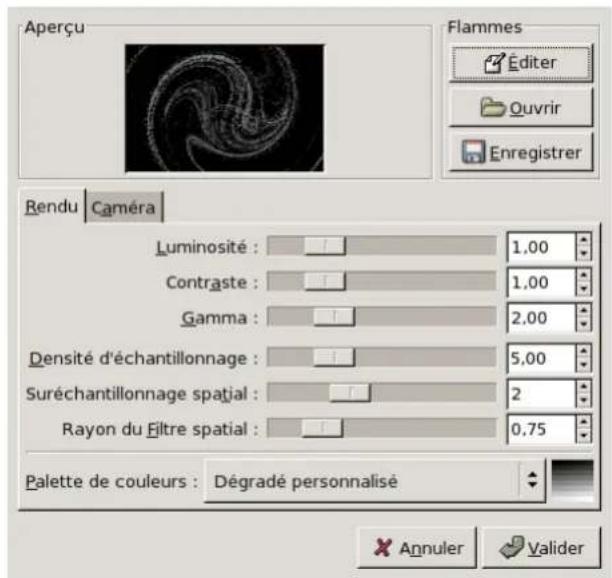612x578 pixels.
Task: Focus the Gamma value field 2,00
Action: coord(541,318)
